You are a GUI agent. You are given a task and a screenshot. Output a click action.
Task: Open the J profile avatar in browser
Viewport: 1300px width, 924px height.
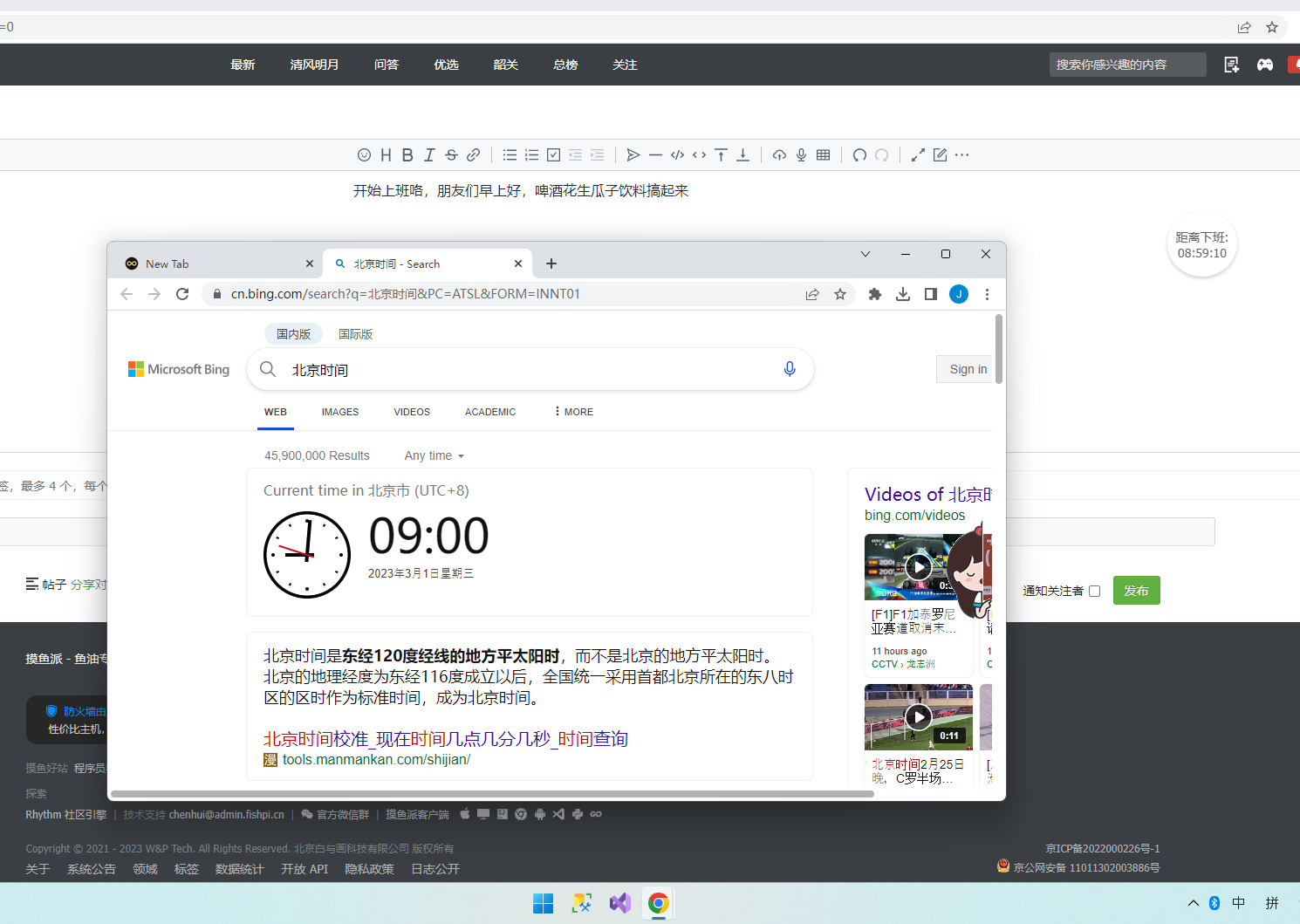coord(959,294)
